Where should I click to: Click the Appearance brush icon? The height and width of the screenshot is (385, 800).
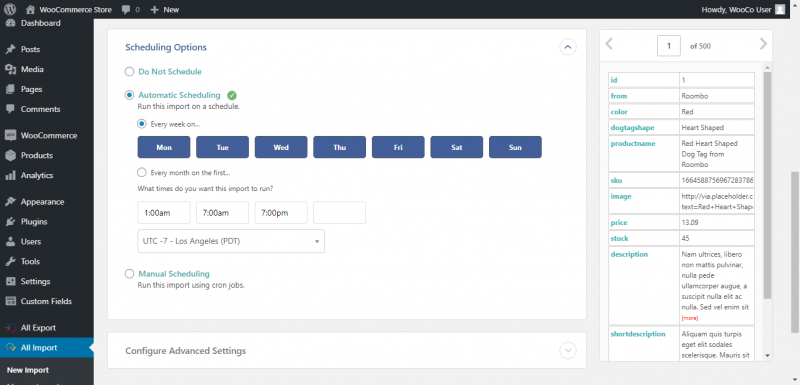click(x=10, y=202)
